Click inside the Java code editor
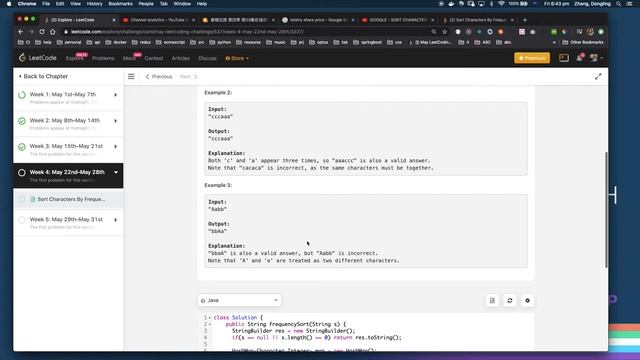 click(x=366, y=332)
